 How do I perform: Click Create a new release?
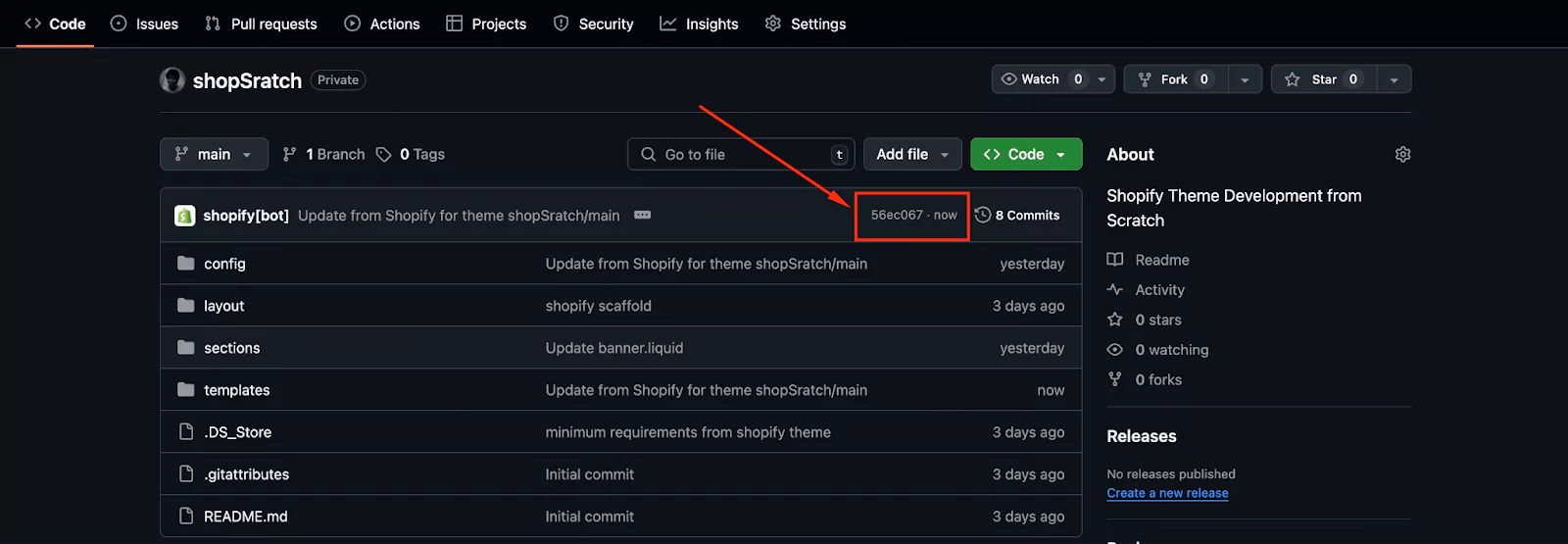(x=1167, y=493)
